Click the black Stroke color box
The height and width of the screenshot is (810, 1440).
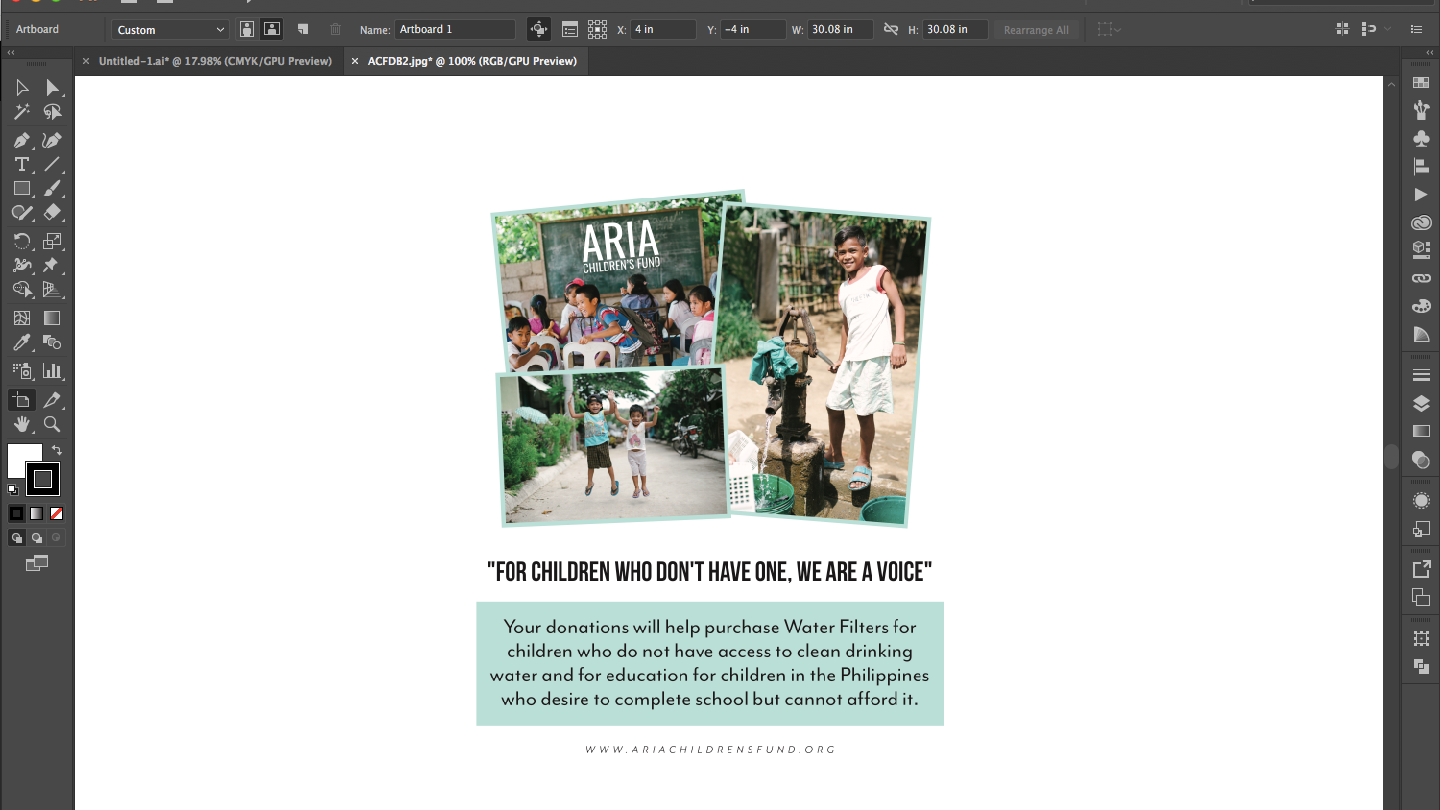(x=43, y=479)
